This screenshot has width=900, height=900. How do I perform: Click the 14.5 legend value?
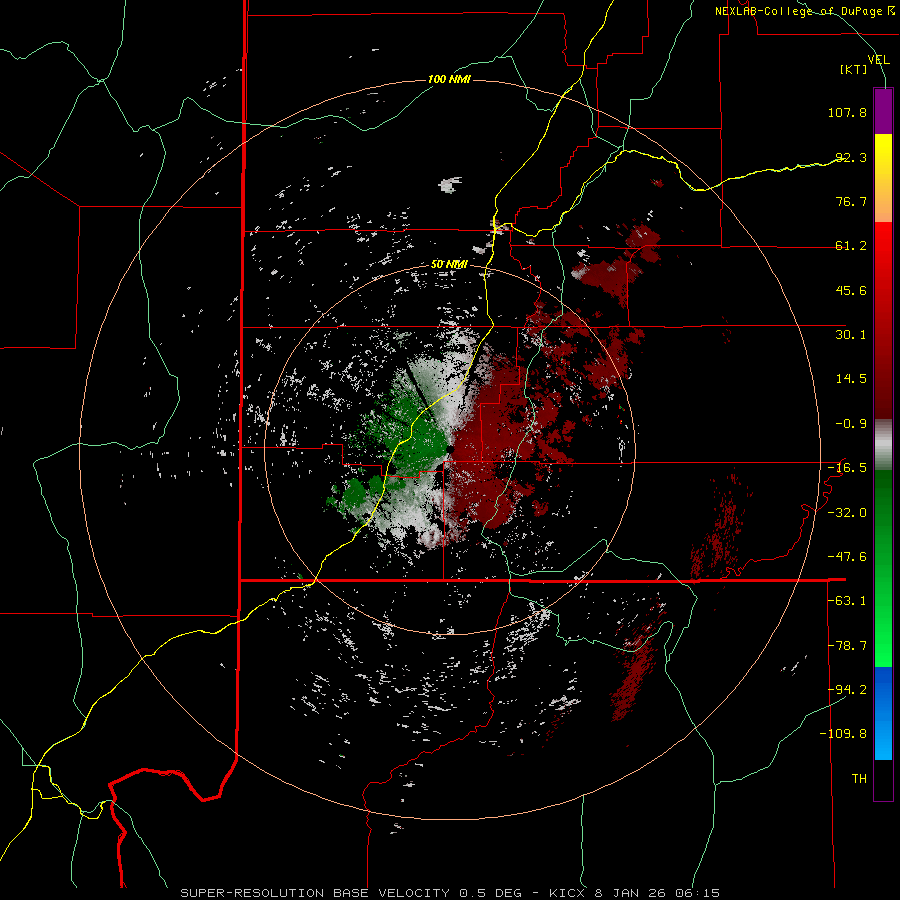[x=851, y=379]
